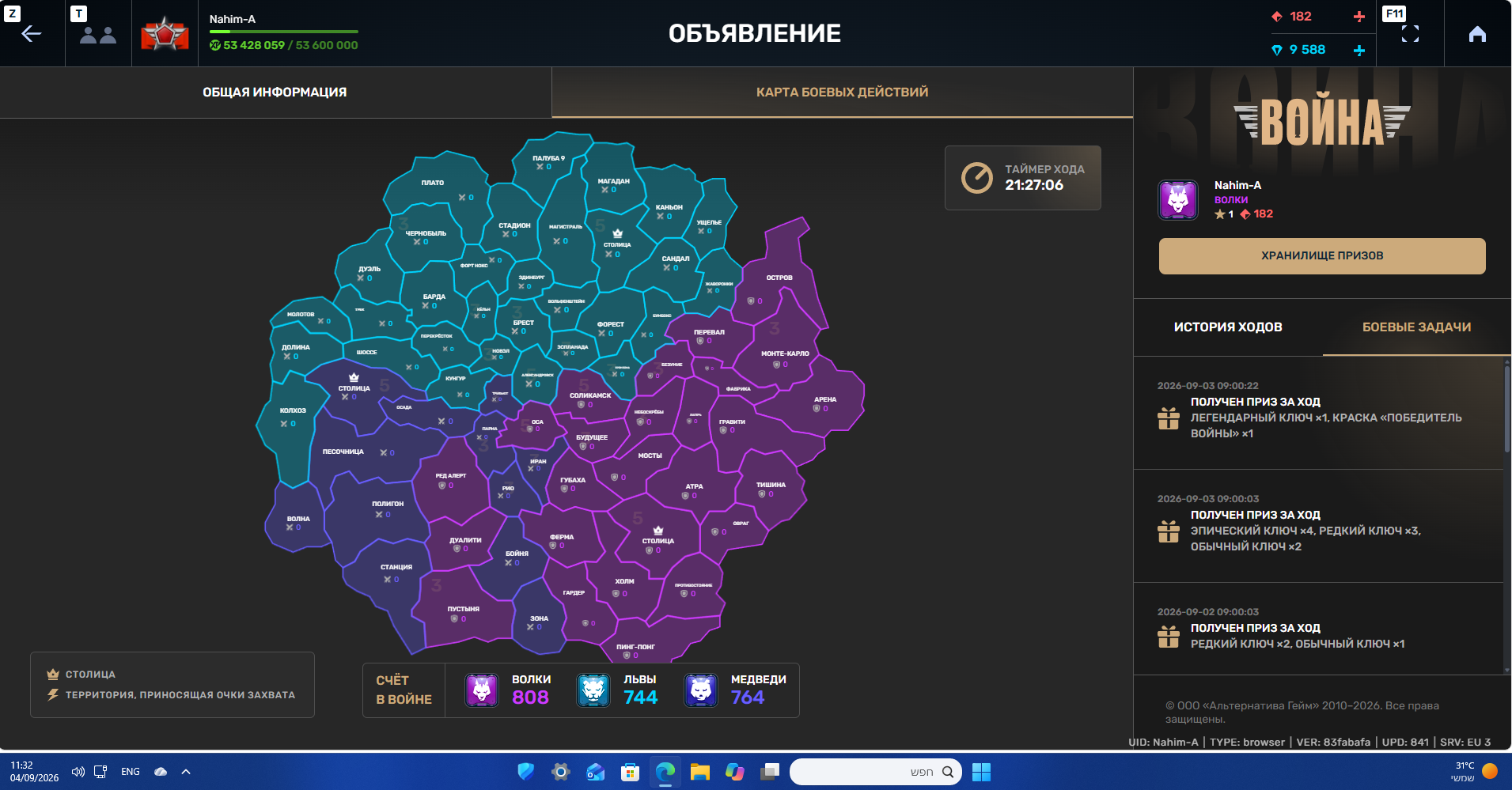Screen dimensions: 1512x790
Task: Select the Остров territory on the map
Action: coord(779,278)
